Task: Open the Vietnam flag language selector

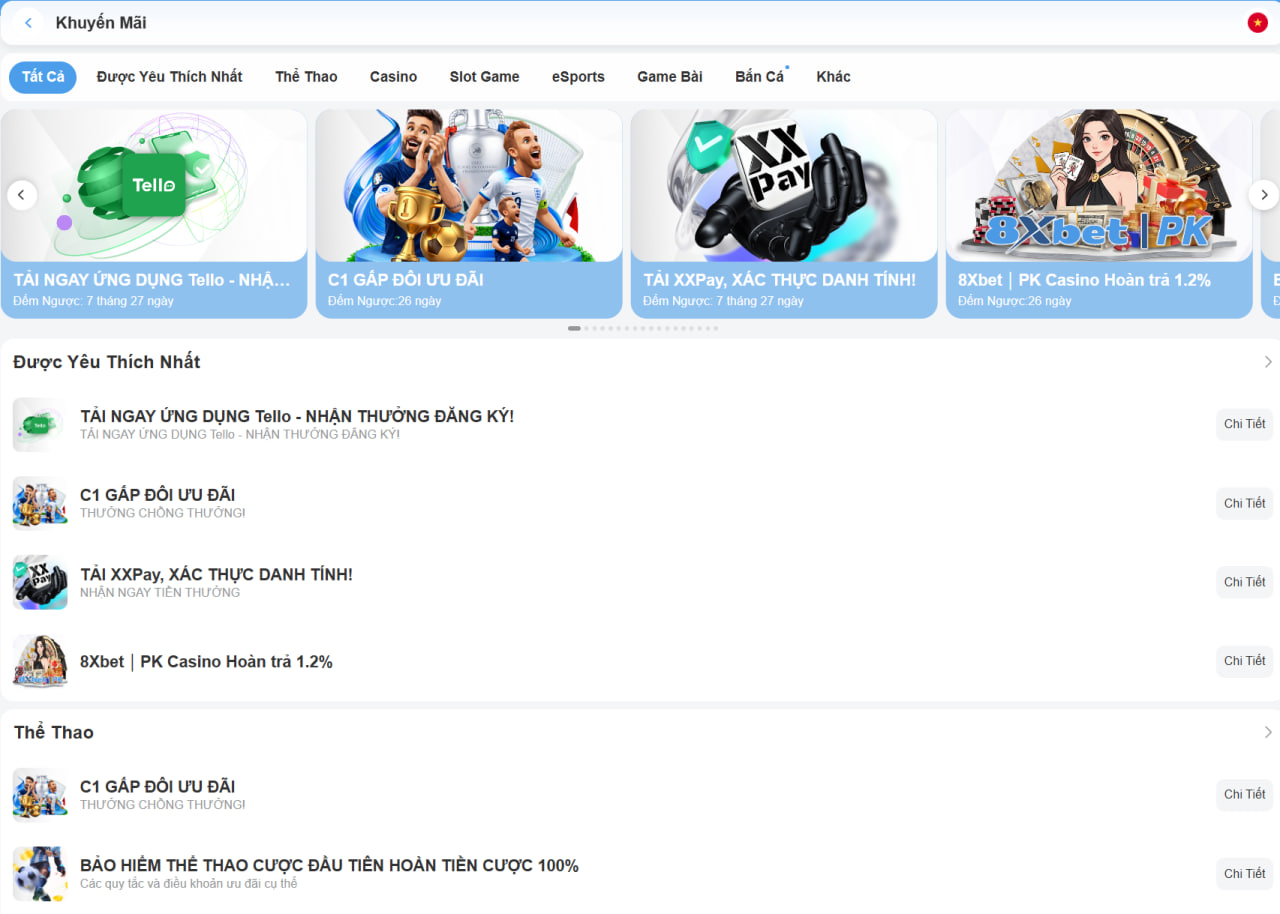Action: pyautogui.click(x=1257, y=23)
